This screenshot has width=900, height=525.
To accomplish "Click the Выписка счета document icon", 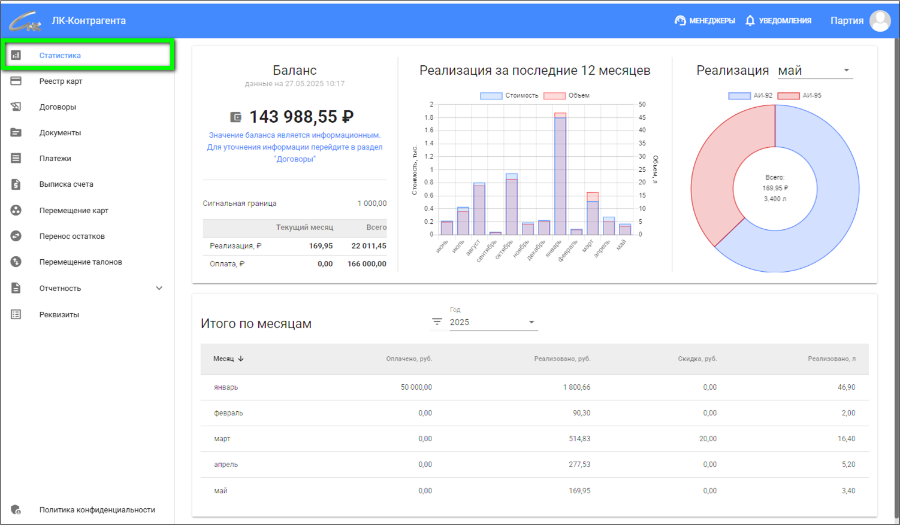I will [x=16, y=184].
